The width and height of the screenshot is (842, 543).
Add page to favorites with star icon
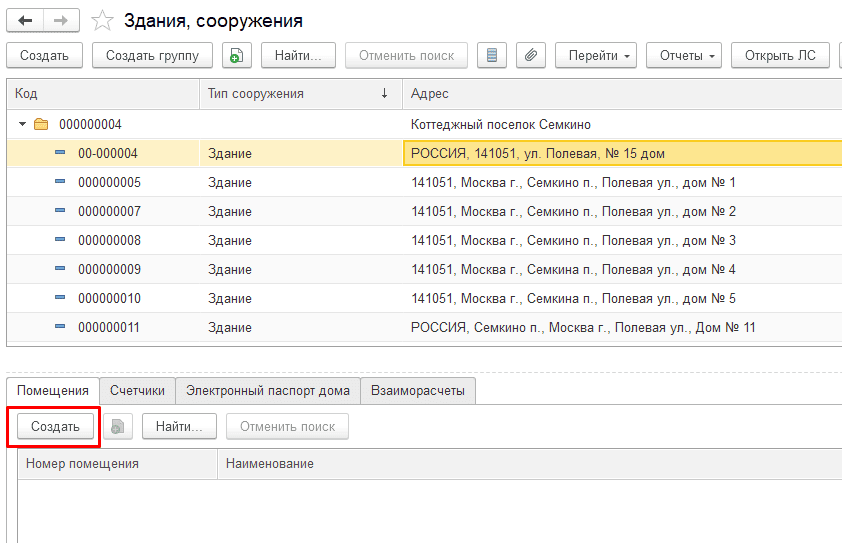102,21
